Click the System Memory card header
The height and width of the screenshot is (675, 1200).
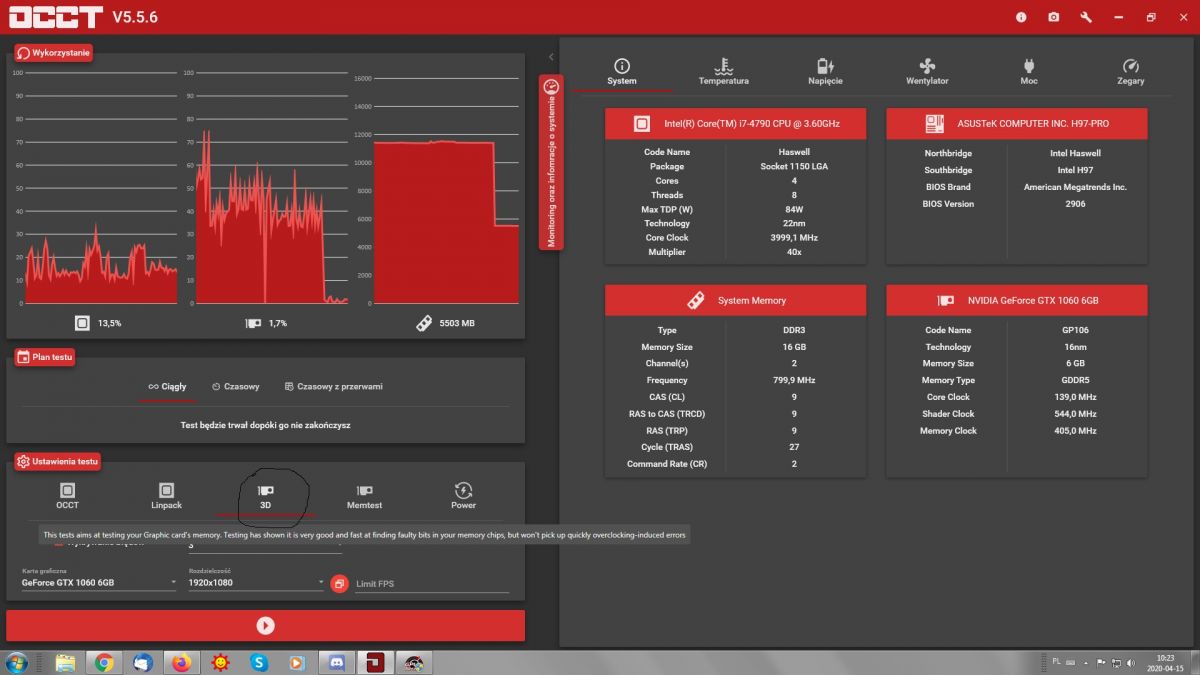[x=735, y=300]
